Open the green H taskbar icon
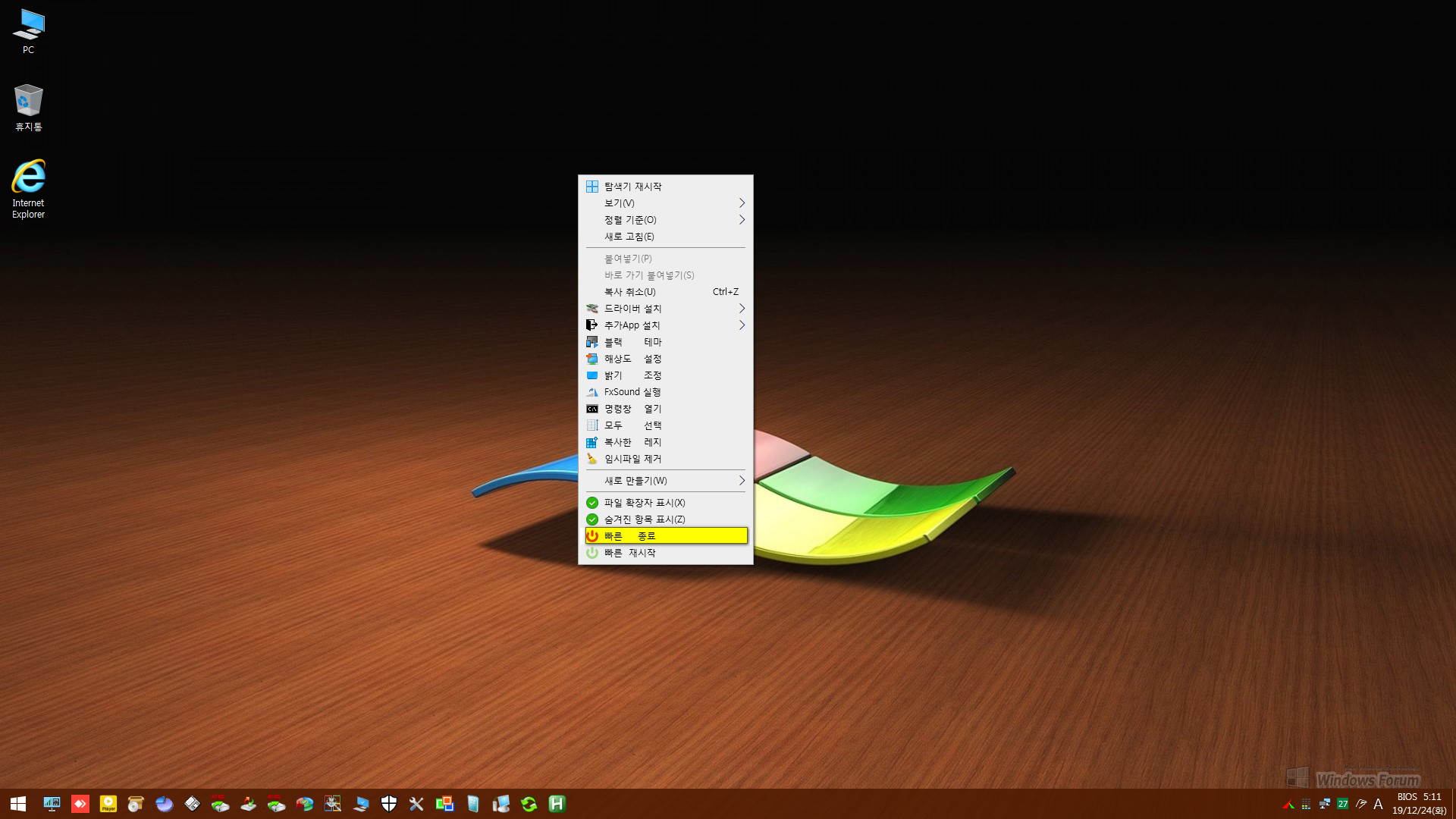The height and width of the screenshot is (819, 1456). tap(557, 804)
